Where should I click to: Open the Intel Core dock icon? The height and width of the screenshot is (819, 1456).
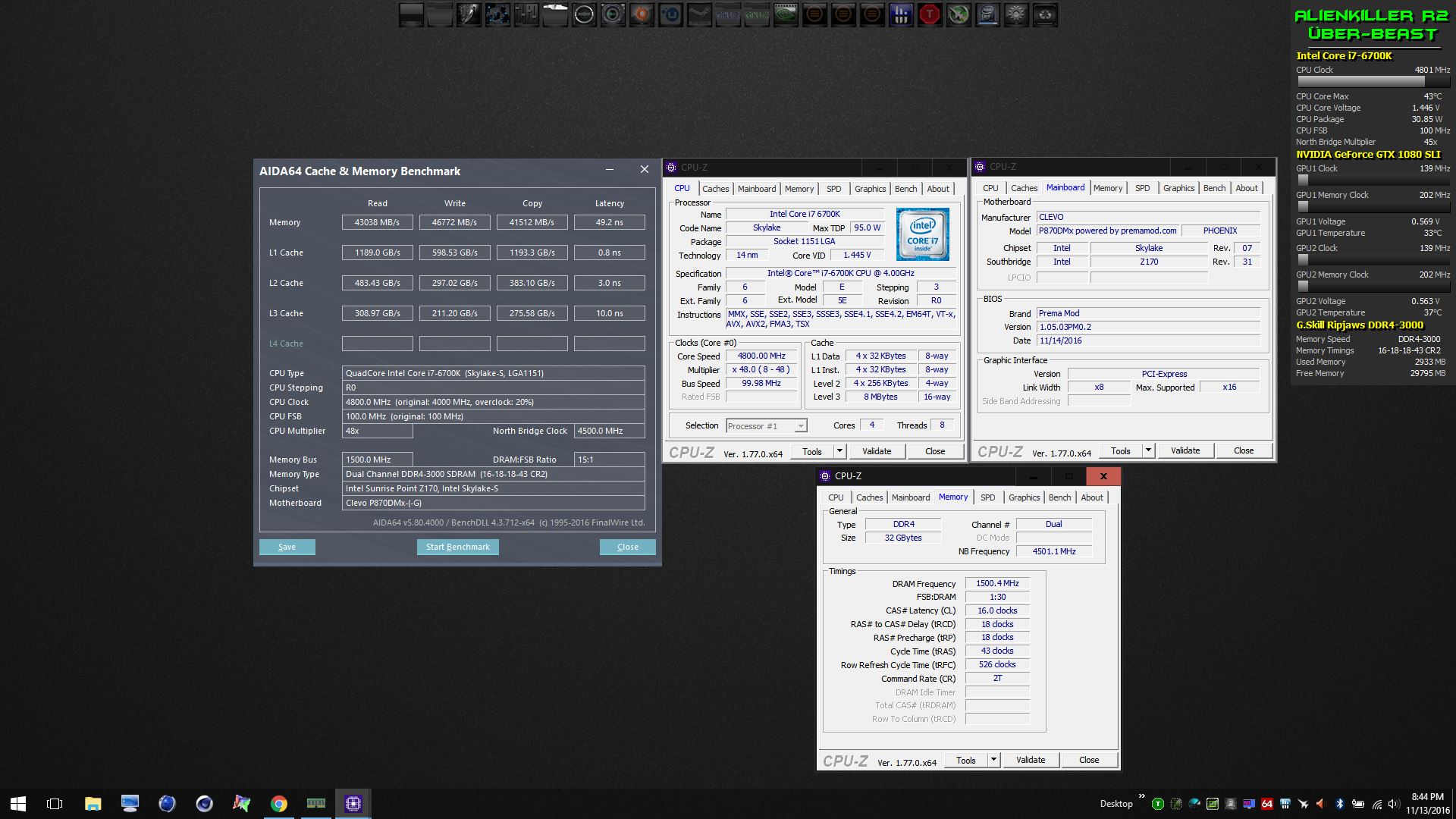[x=987, y=14]
